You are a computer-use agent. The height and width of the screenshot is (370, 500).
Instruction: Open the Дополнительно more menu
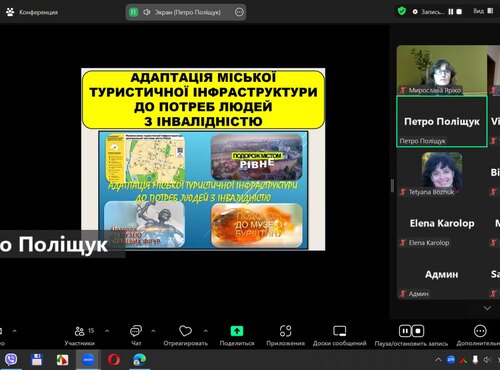pyautogui.click(x=480, y=336)
